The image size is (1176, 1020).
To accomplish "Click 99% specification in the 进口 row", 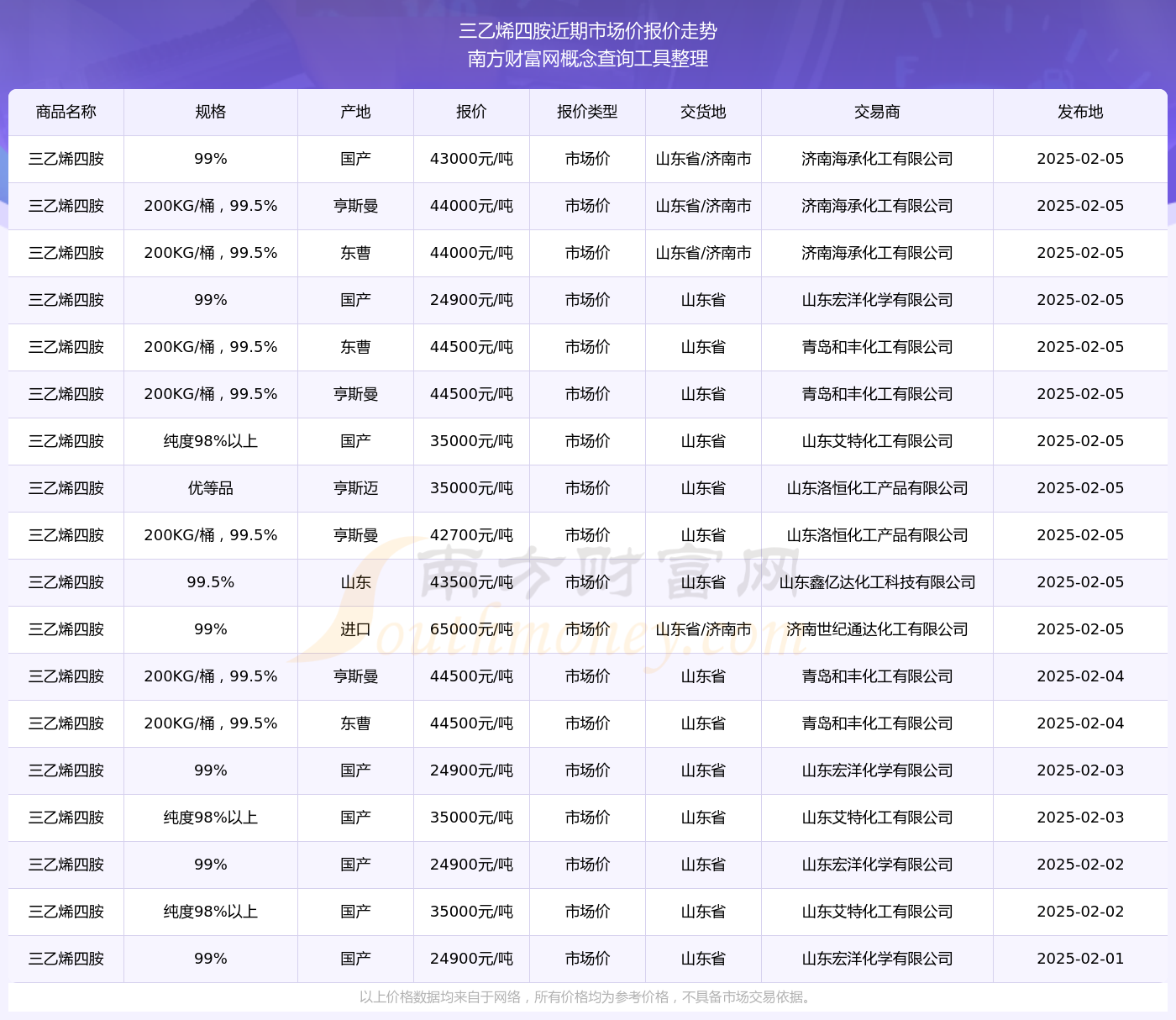I will (211, 629).
